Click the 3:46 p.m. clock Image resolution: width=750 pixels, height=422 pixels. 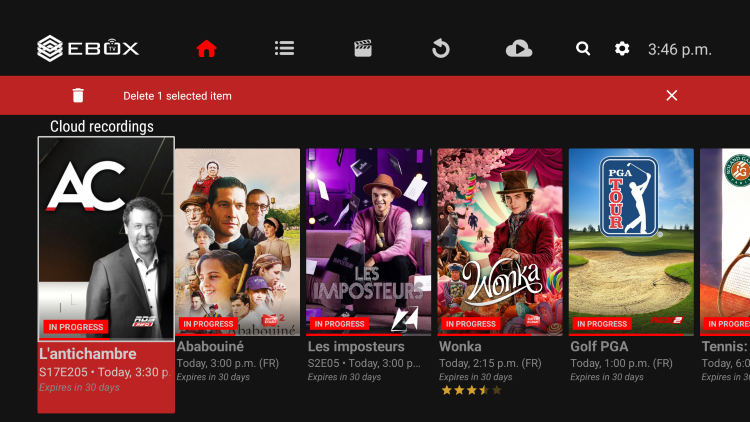tap(680, 48)
